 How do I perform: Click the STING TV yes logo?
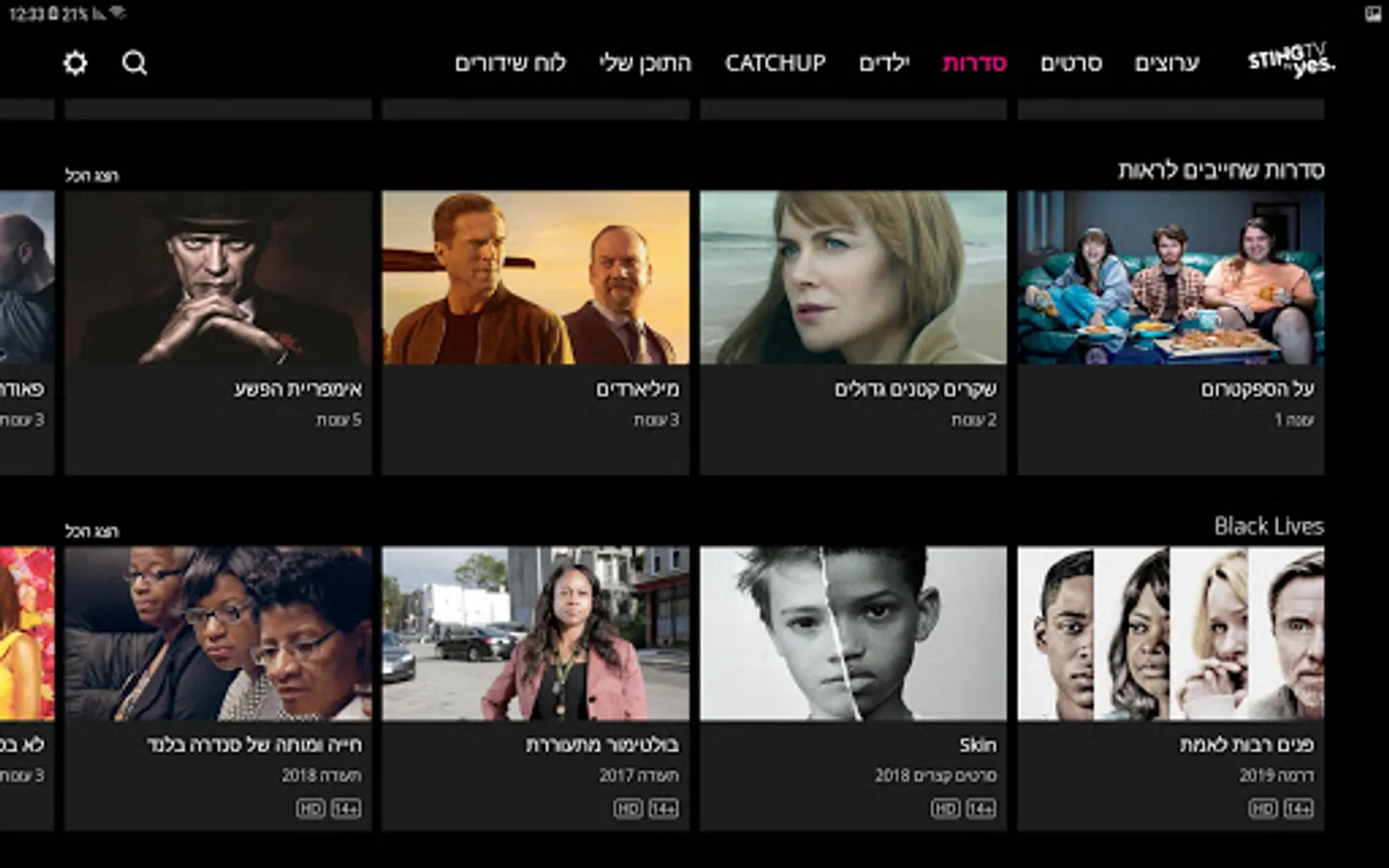point(1292,60)
